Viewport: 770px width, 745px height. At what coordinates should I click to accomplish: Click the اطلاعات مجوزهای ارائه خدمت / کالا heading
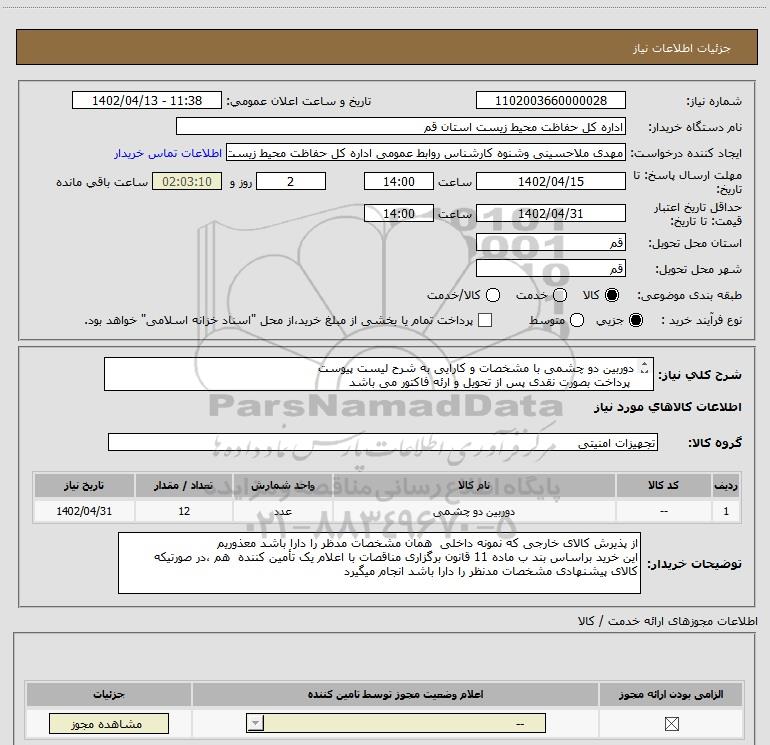tap(667, 621)
